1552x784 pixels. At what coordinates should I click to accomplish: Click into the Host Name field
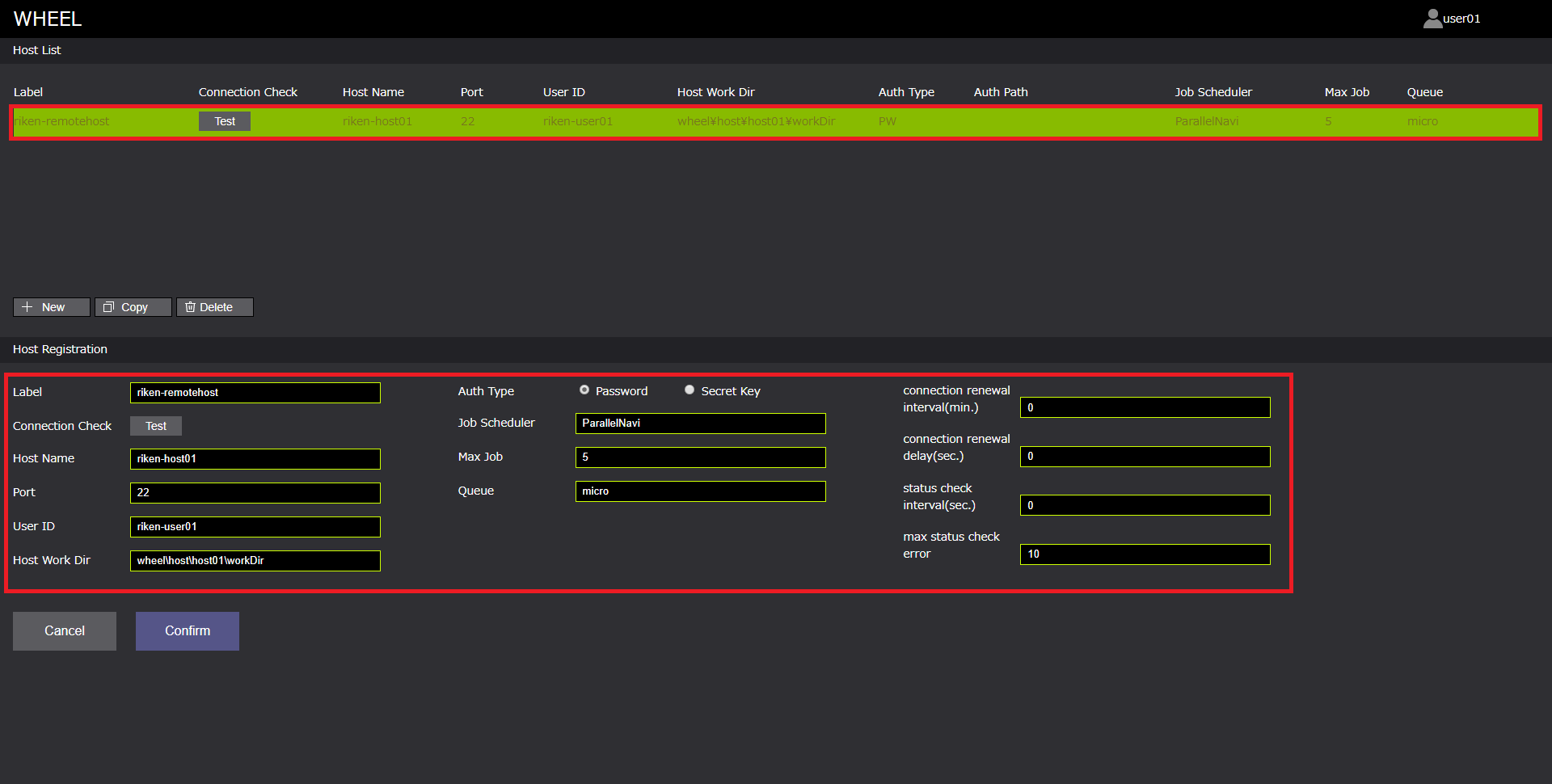(x=255, y=459)
